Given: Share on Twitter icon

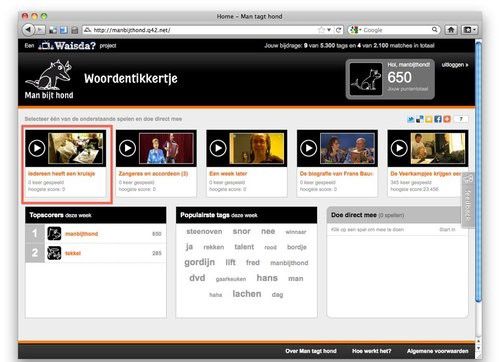Looking at the screenshot, I should click(411, 119).
